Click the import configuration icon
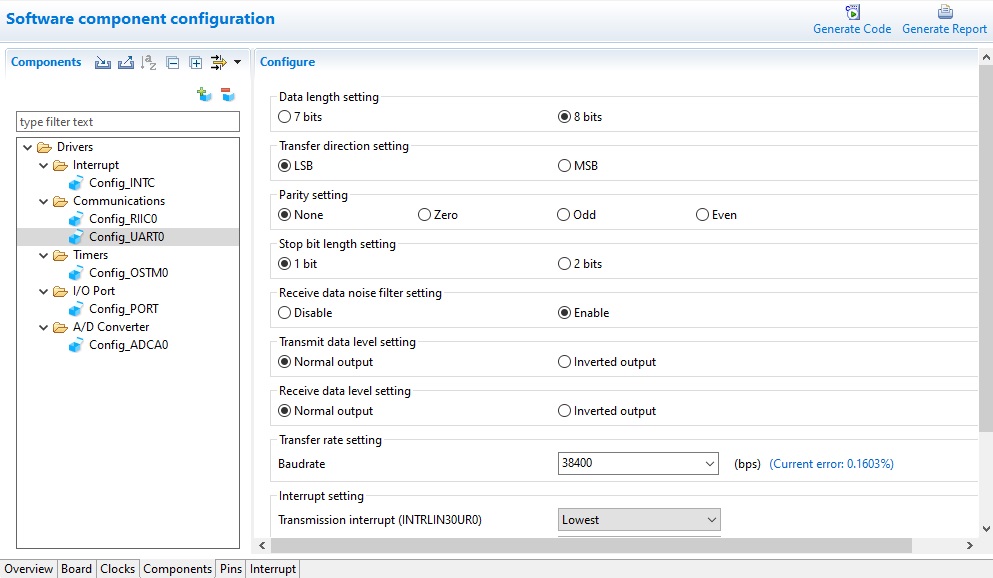 point(102,63)
